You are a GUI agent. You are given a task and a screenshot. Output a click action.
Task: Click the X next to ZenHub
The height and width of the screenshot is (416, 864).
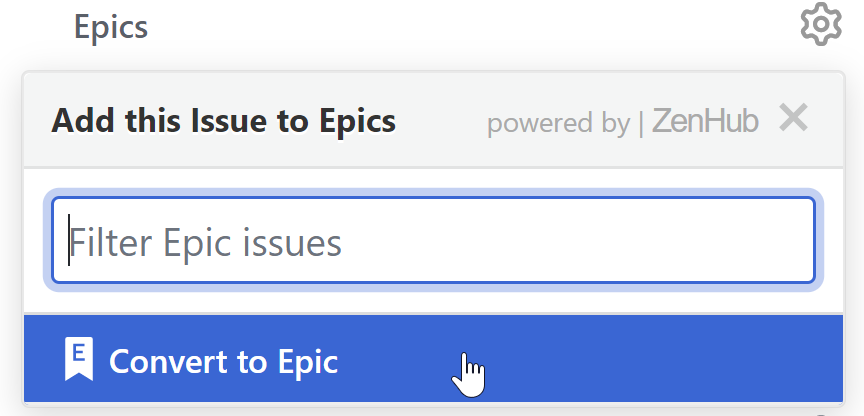pyautogui.click(x=793, y=118)
